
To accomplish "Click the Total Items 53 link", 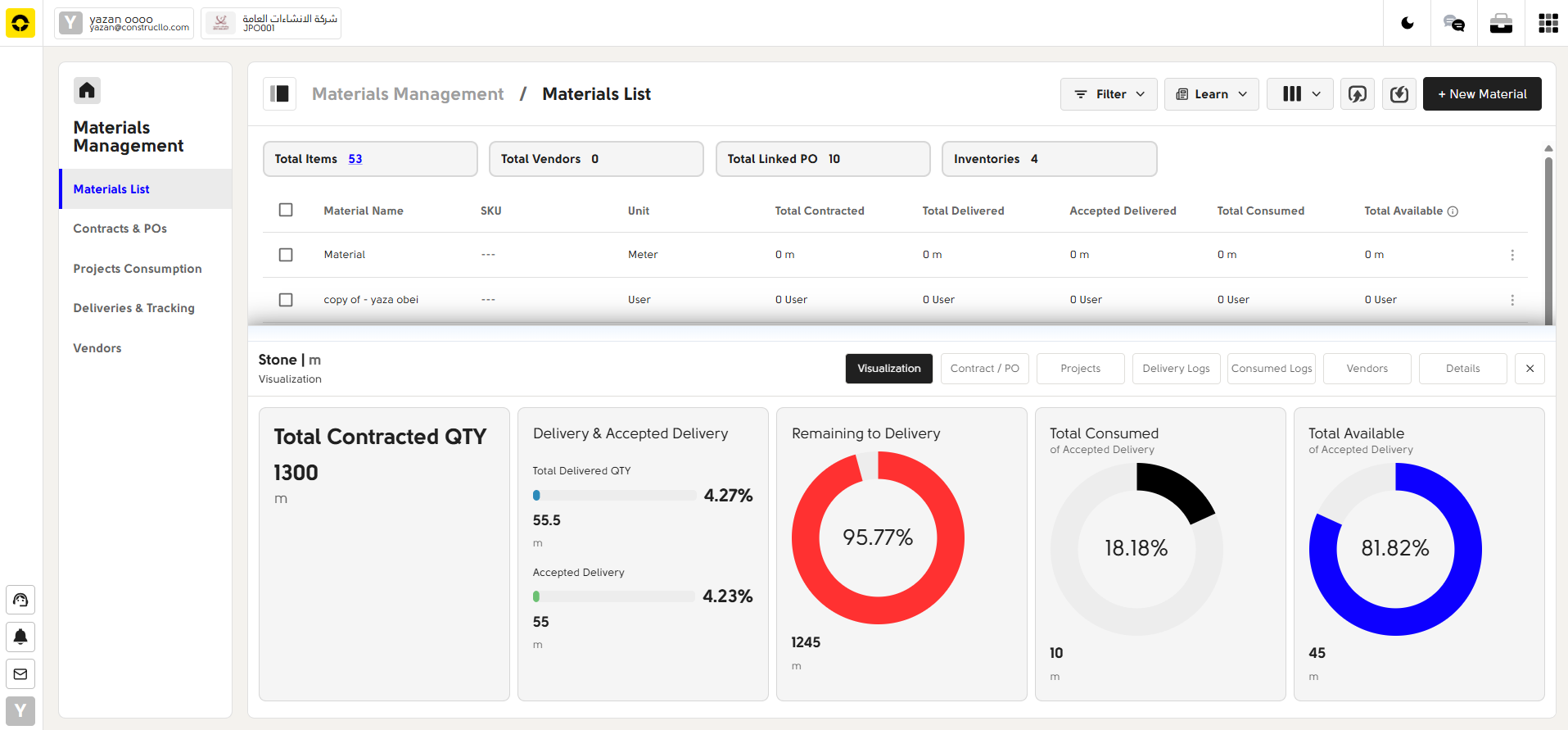I will point(355,159).
